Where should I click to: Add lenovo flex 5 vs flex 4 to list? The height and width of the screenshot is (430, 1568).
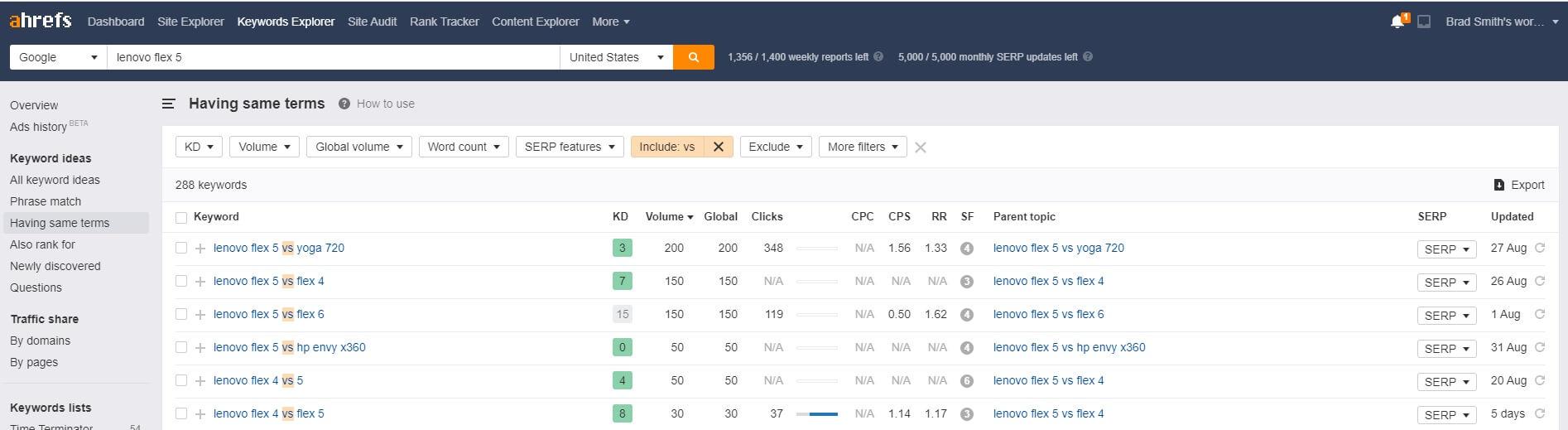click(200, 282)
